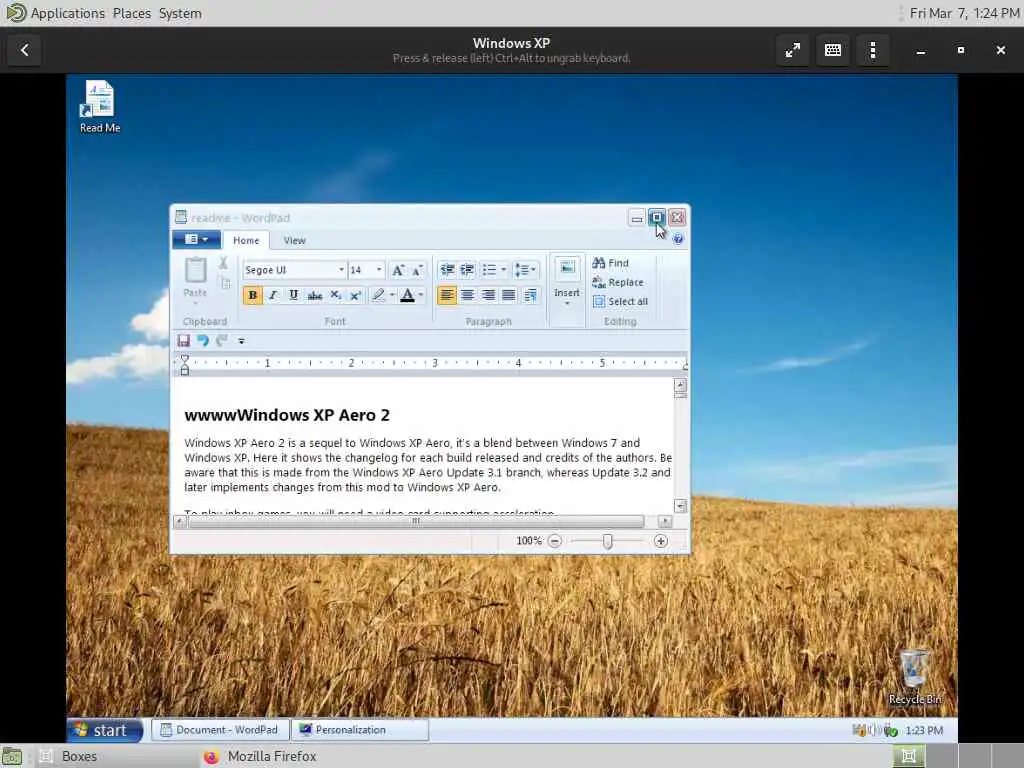
Task: Click Replace in the Editing group
Action: coord(618,282)
